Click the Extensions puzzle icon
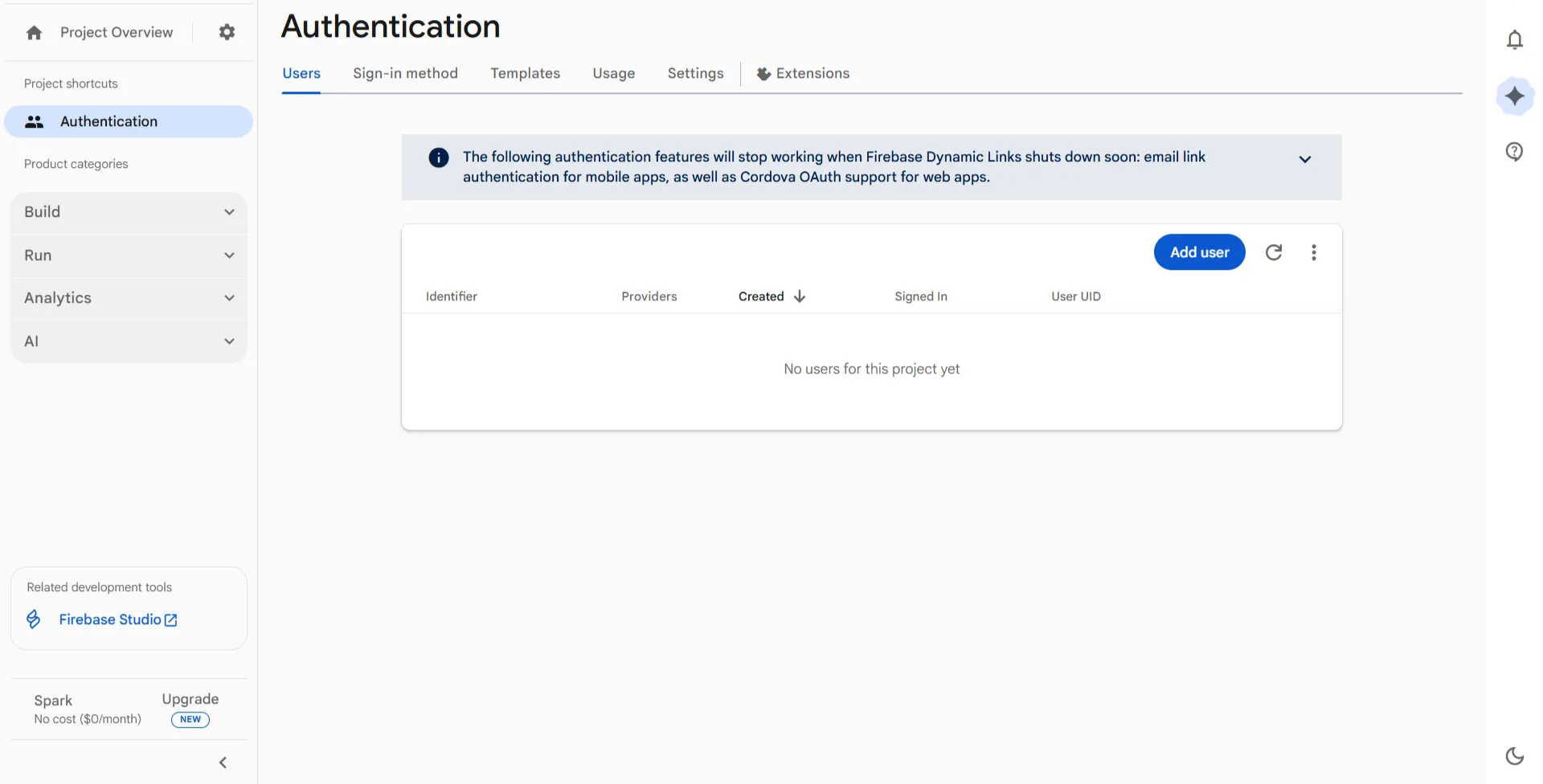1543x784 pixels. pos(763,74)
